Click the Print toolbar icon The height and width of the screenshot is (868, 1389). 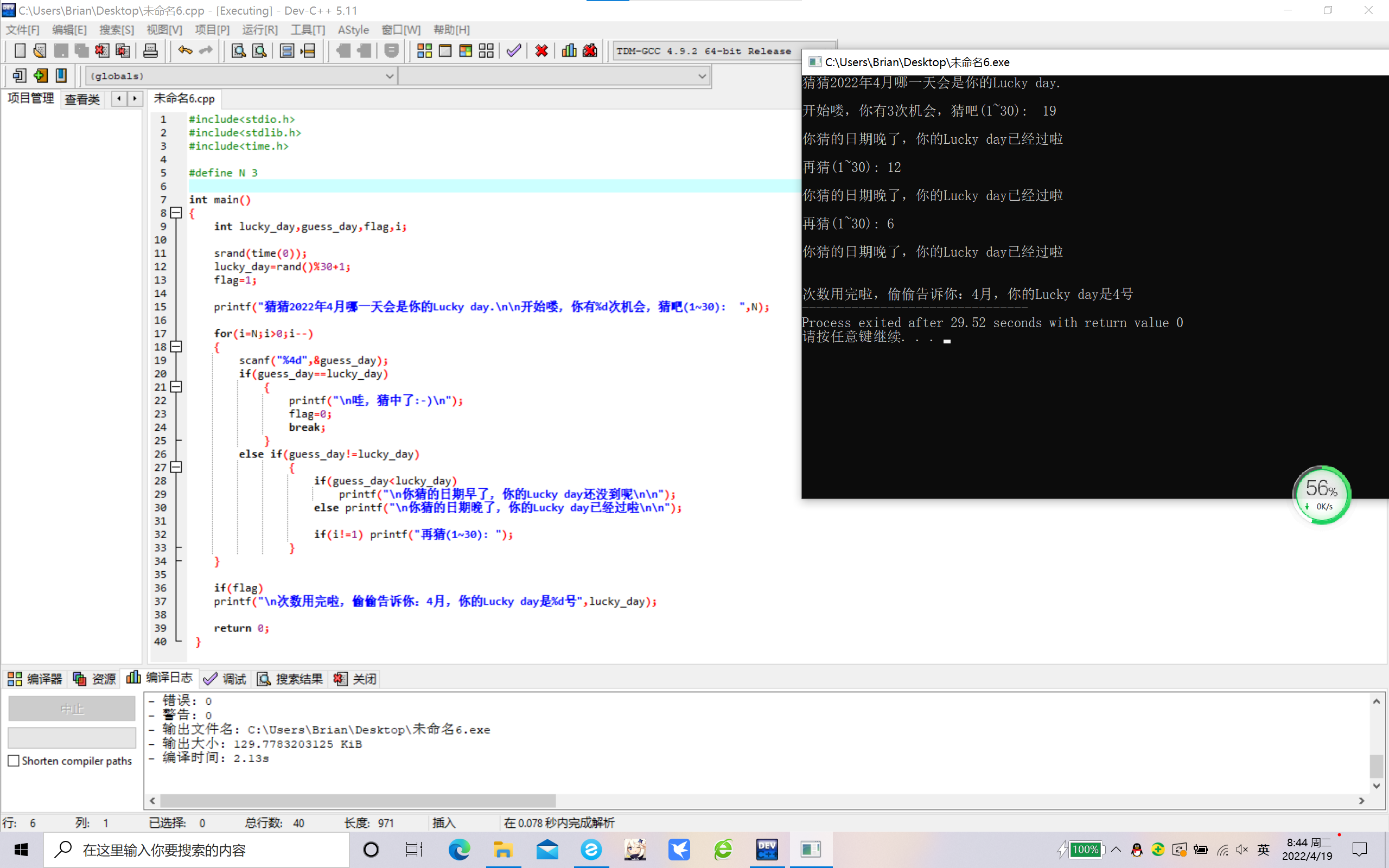(150, 50)
